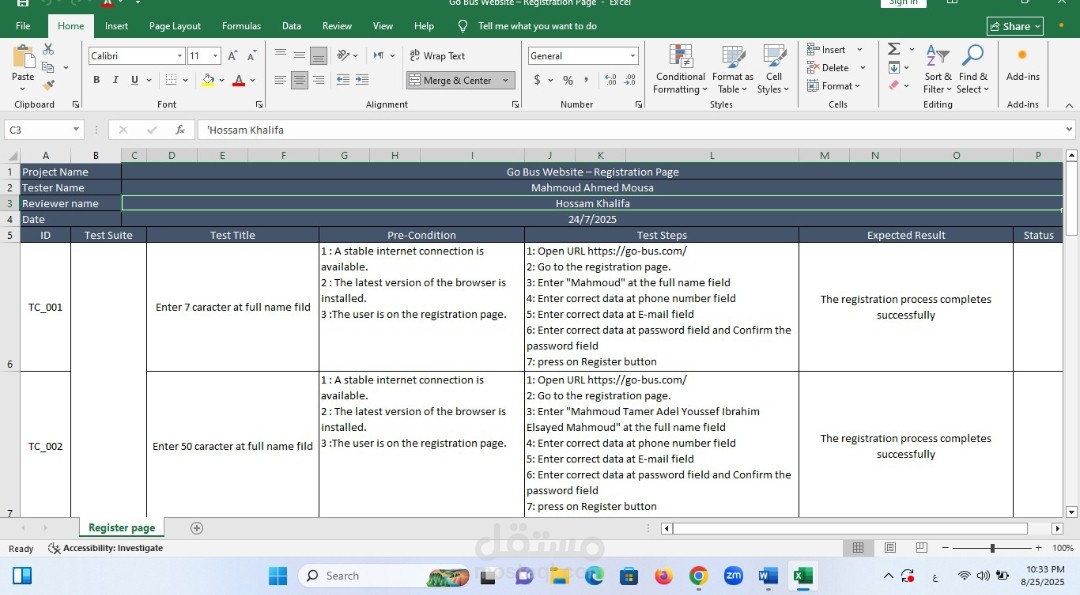Viewport: 1080px width, 595px height.
Task: Click Find & Select magnifier icon
Action: coord(972,68)
